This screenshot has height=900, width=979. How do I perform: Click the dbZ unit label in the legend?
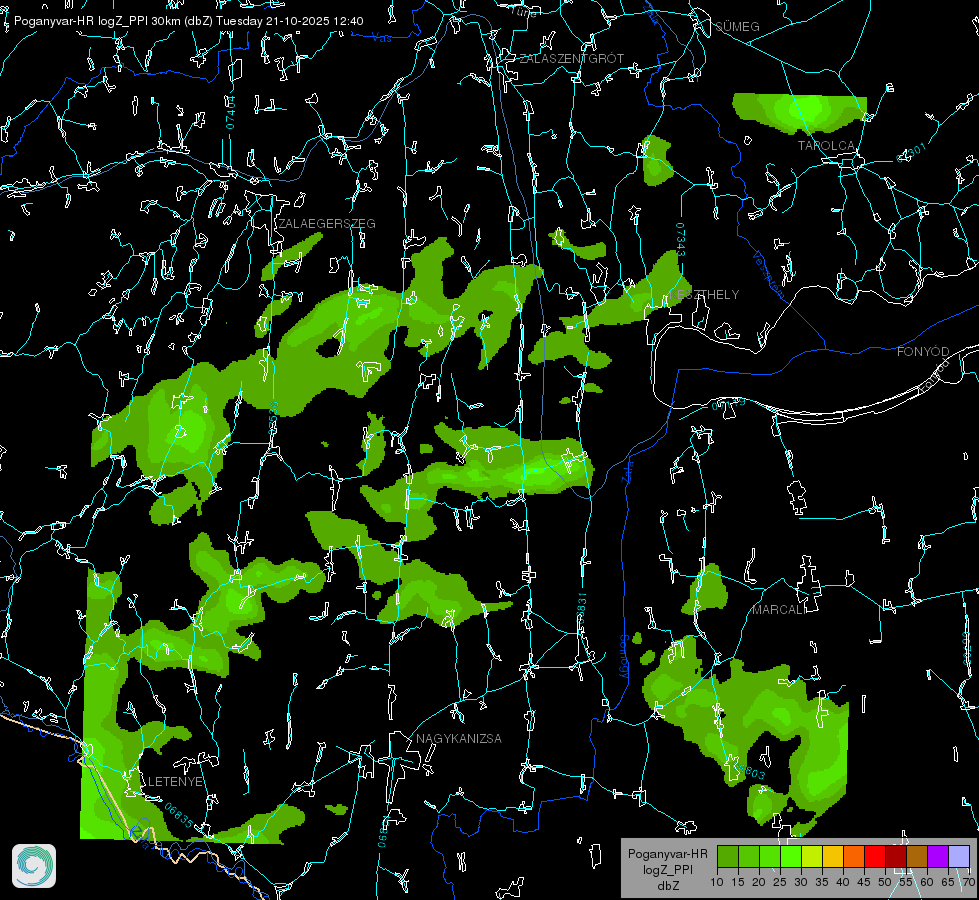(x=668, y=886)
